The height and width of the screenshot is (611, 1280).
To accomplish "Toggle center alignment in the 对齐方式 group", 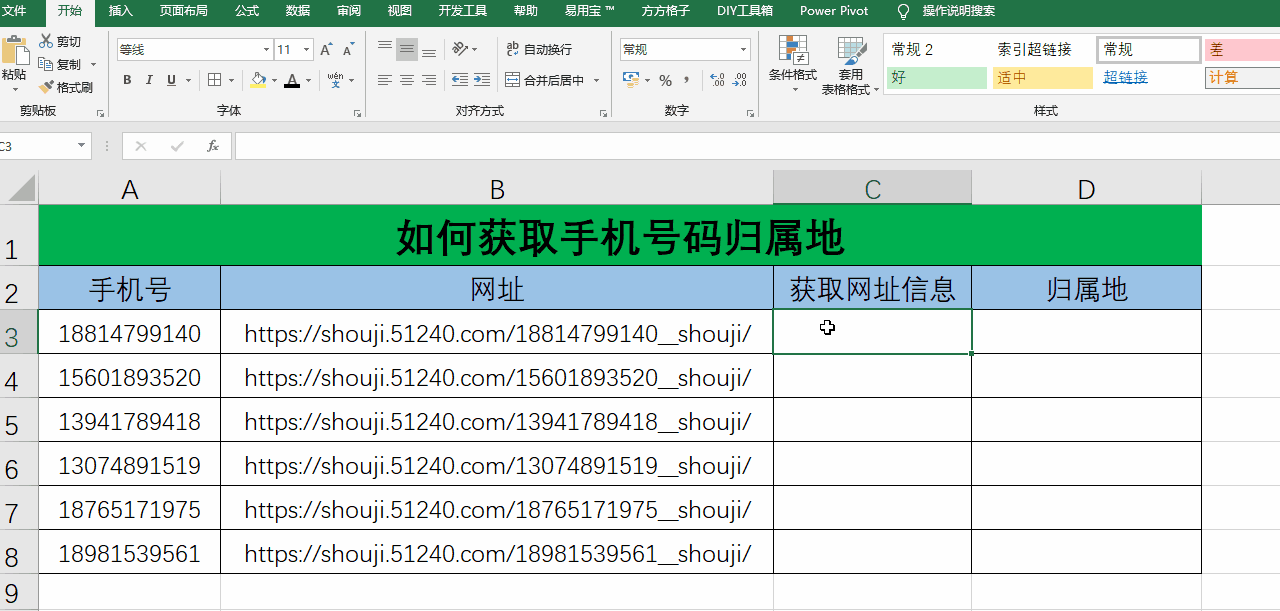I will coord(406,80).
